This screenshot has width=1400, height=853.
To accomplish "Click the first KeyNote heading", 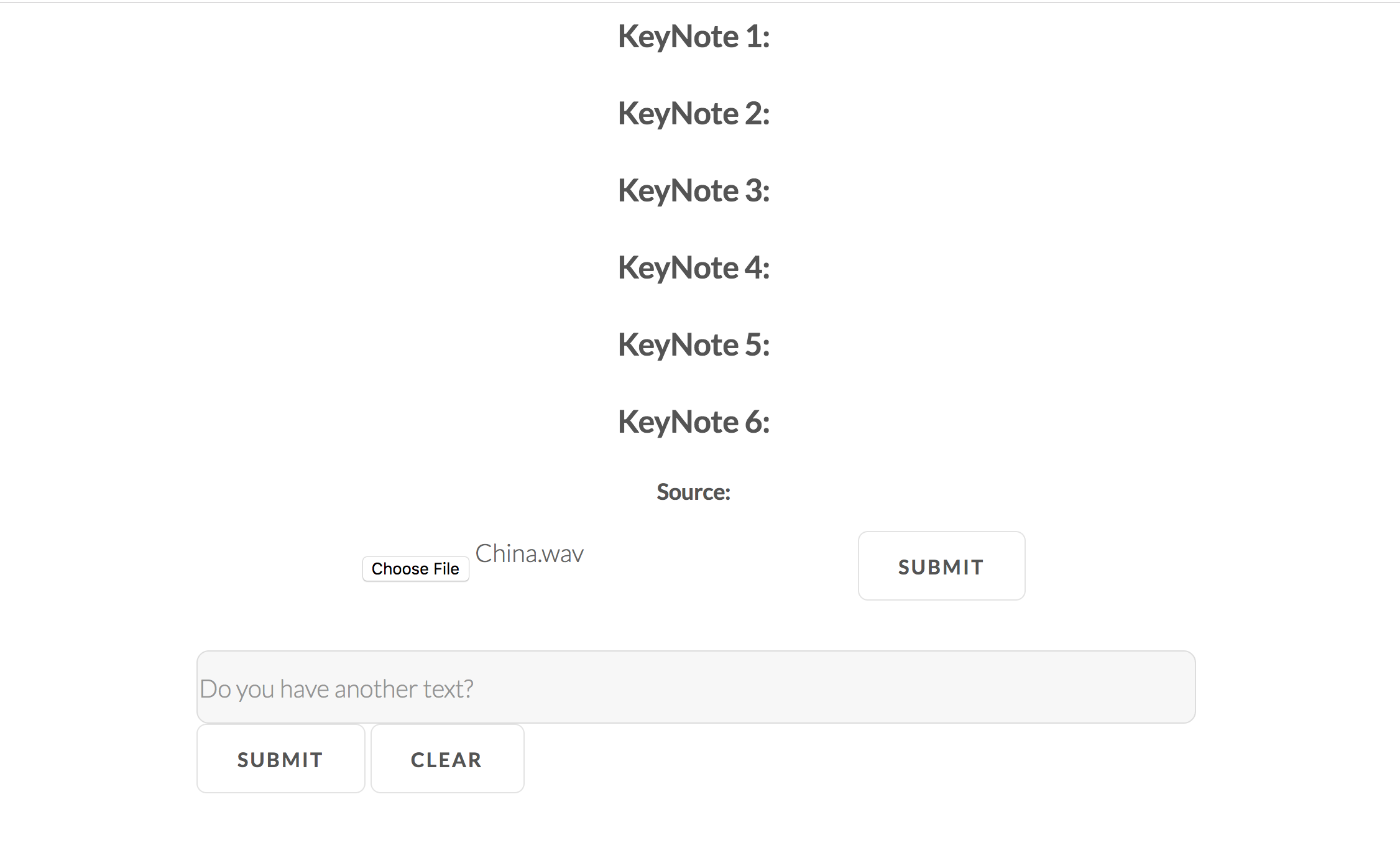I will point(694,37).
